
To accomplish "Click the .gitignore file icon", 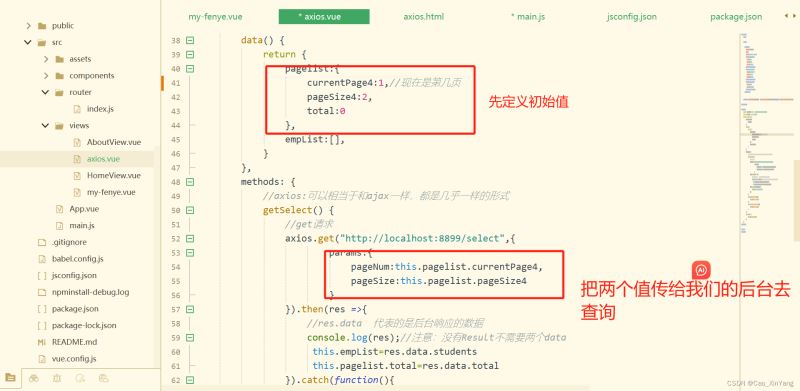I will (42, 242).
